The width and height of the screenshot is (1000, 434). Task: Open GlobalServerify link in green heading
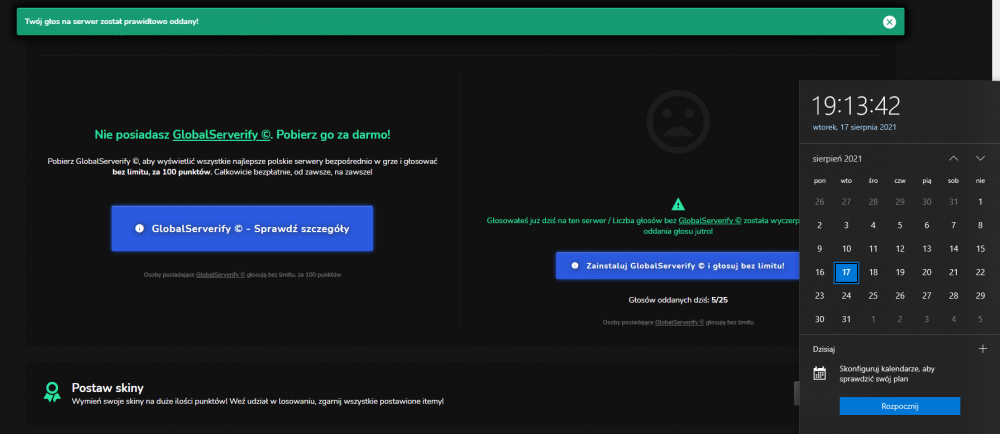(222, 134)
